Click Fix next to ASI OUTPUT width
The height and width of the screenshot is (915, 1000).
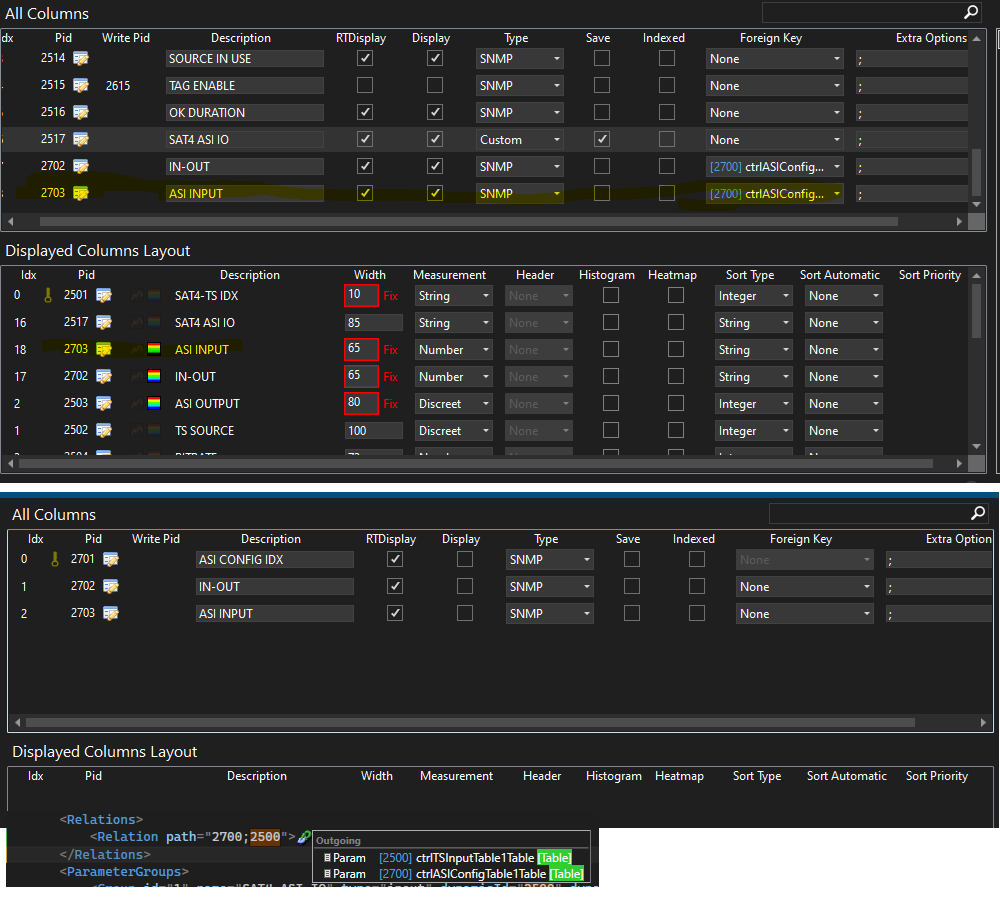[x=390, y=404]
